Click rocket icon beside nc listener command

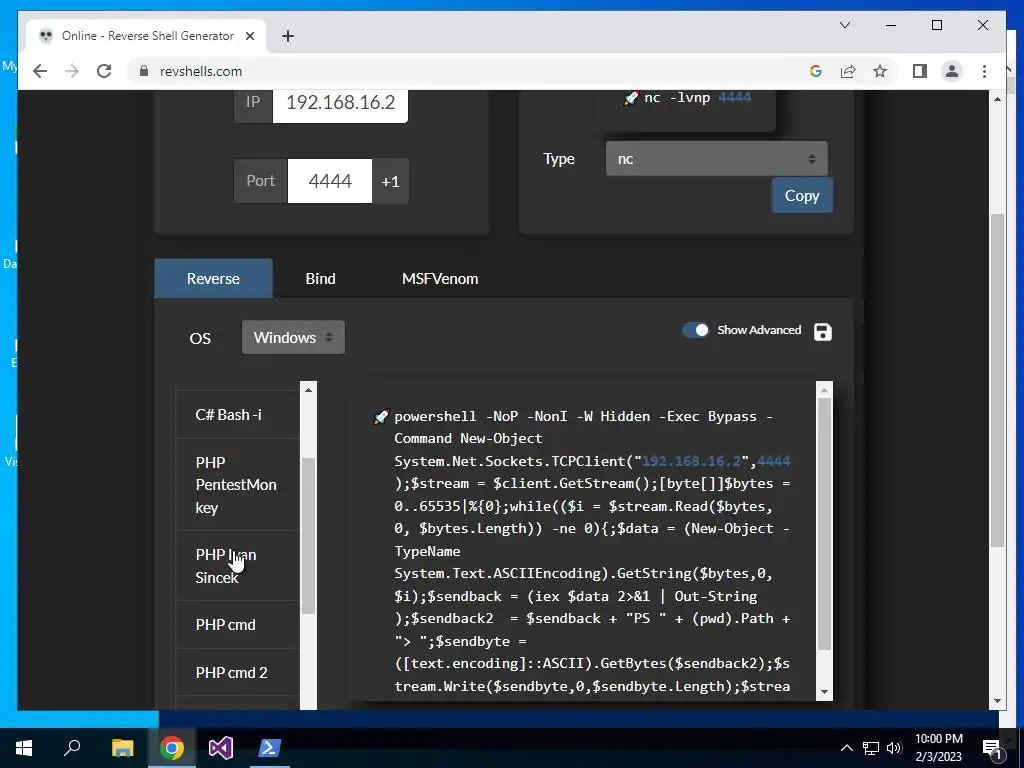[x=631, y=98]
